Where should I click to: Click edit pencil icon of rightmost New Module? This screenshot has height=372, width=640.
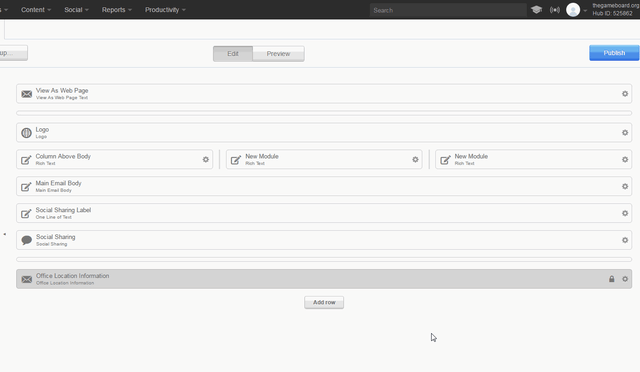(x=445, y=160)
